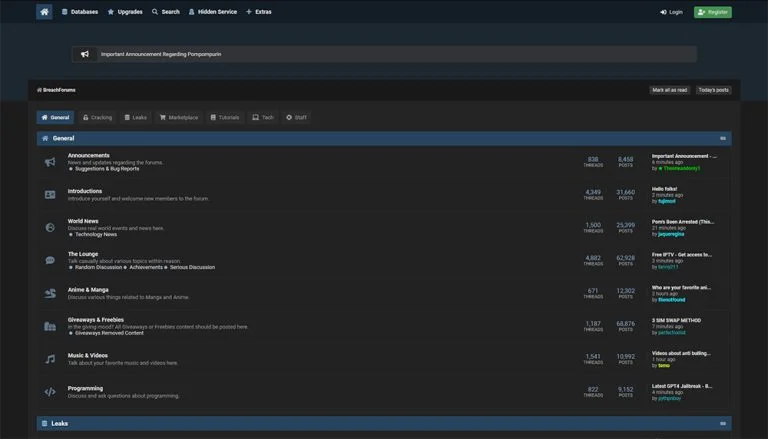Open Giveaways Removed Content subforum
This screenshot has height=439, width=768.
pos(109,333)
